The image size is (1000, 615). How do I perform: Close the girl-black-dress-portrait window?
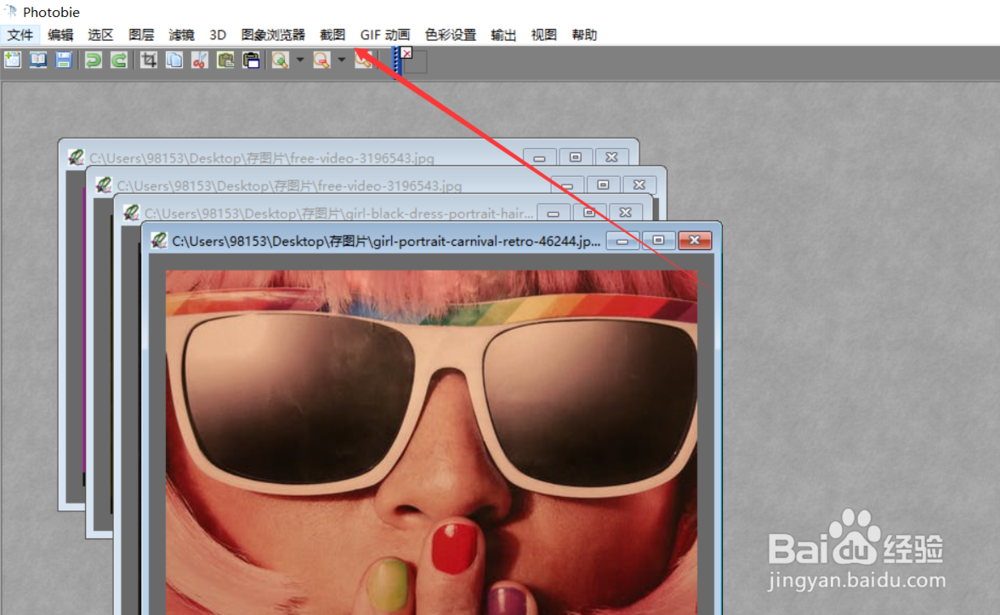point(626,212)
